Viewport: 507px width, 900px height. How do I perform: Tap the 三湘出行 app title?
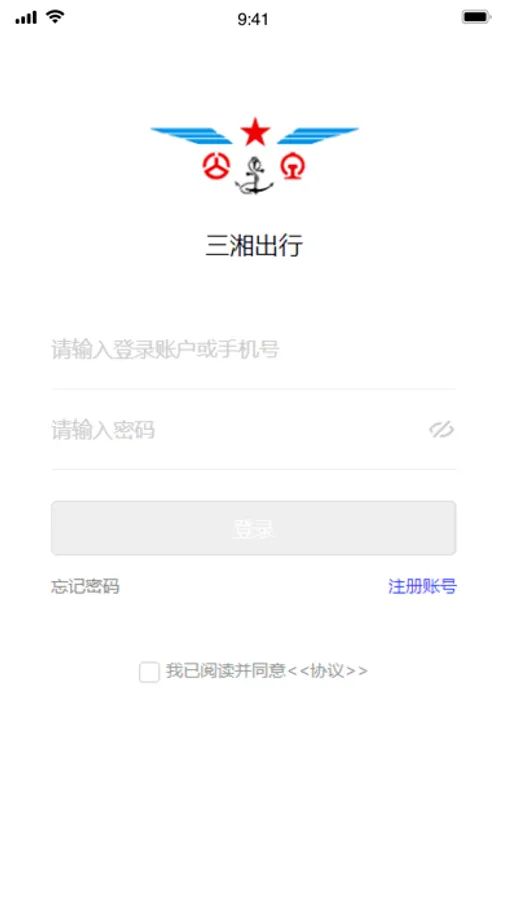pyautogui.click(x=254, y=246)
